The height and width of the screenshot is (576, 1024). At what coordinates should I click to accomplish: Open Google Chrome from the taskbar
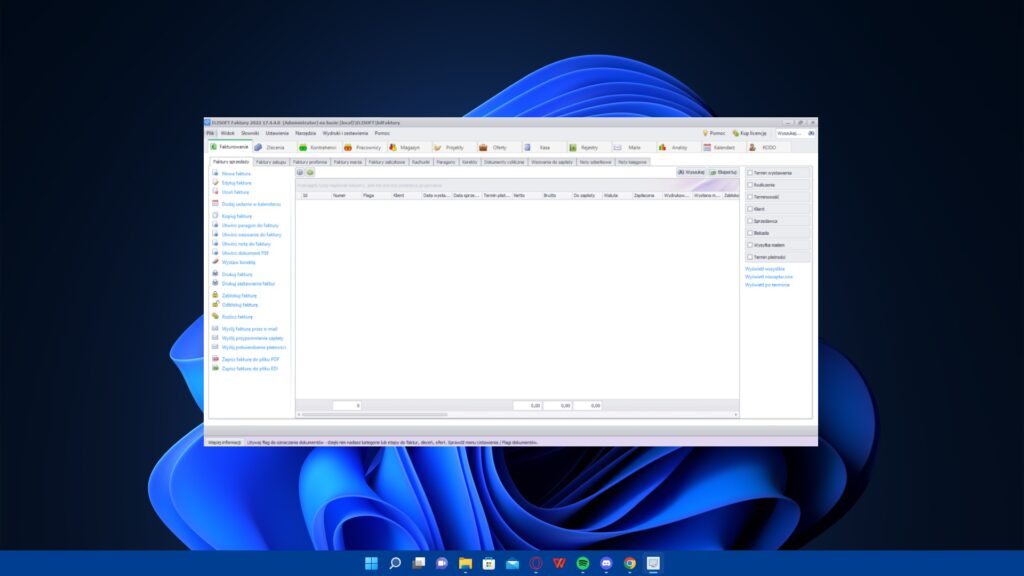(630, 563)
